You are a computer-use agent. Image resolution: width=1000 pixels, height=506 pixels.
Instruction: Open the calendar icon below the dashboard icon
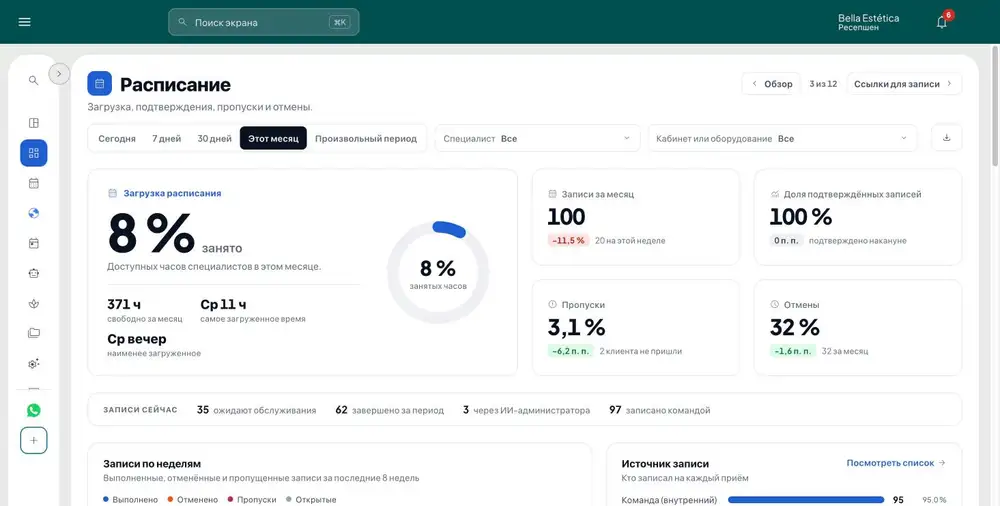click(34, 183)
